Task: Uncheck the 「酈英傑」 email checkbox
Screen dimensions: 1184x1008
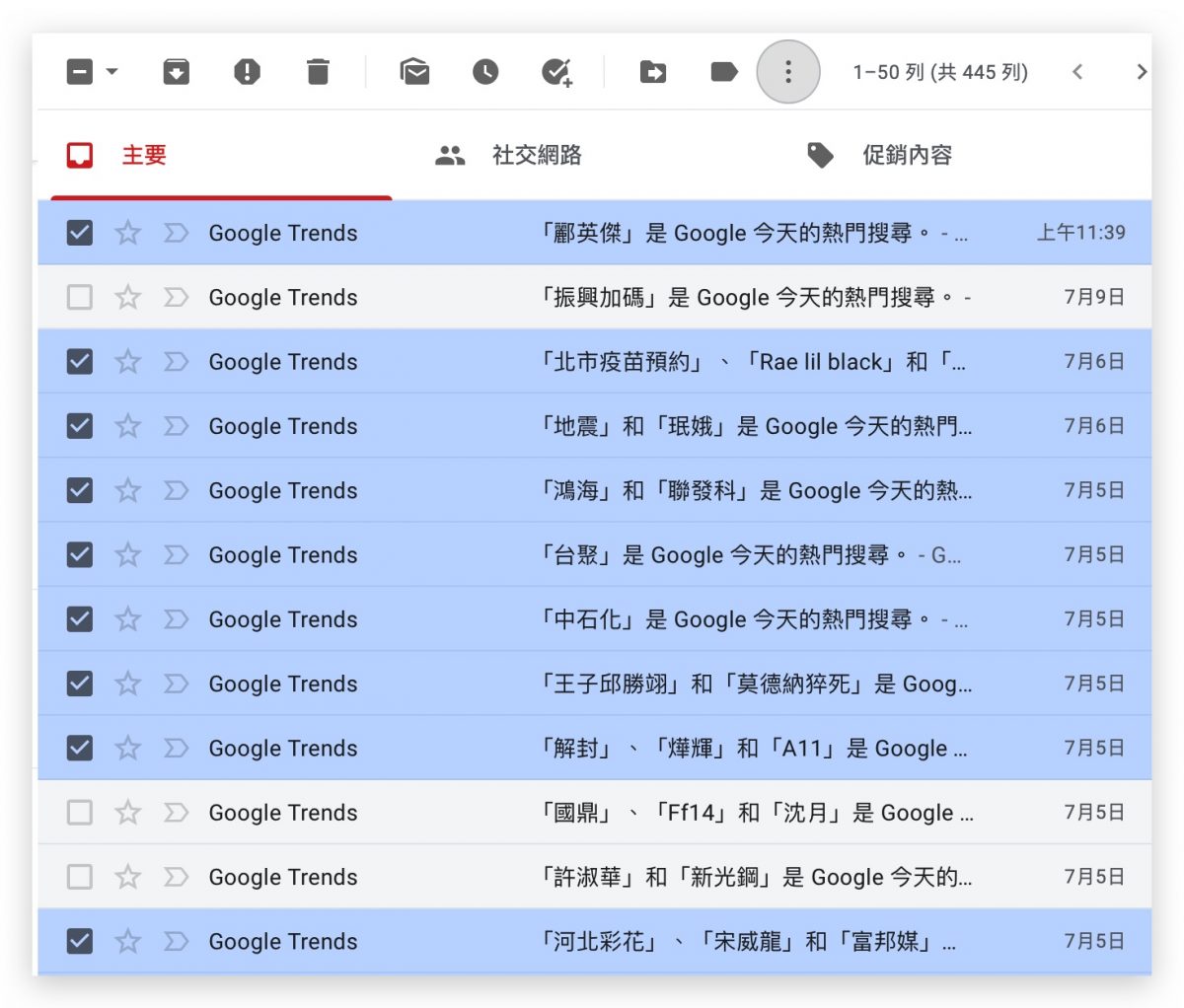Action: (x=80, y=233)
